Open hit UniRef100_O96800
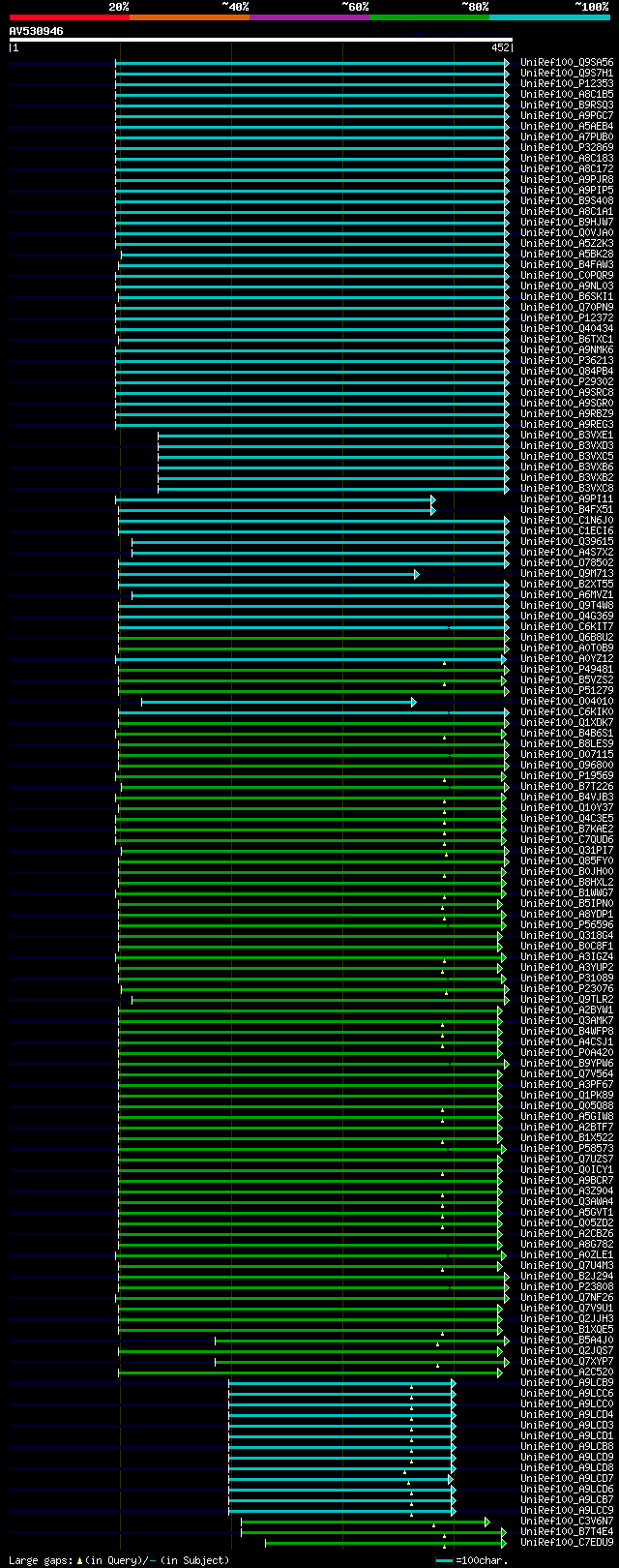619x1568 pixels. tap(567, 765)
